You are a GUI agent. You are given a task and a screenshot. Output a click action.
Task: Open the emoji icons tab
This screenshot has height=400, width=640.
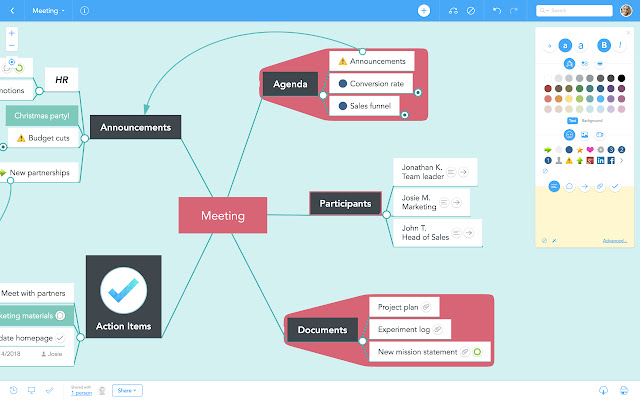[569, 135]
